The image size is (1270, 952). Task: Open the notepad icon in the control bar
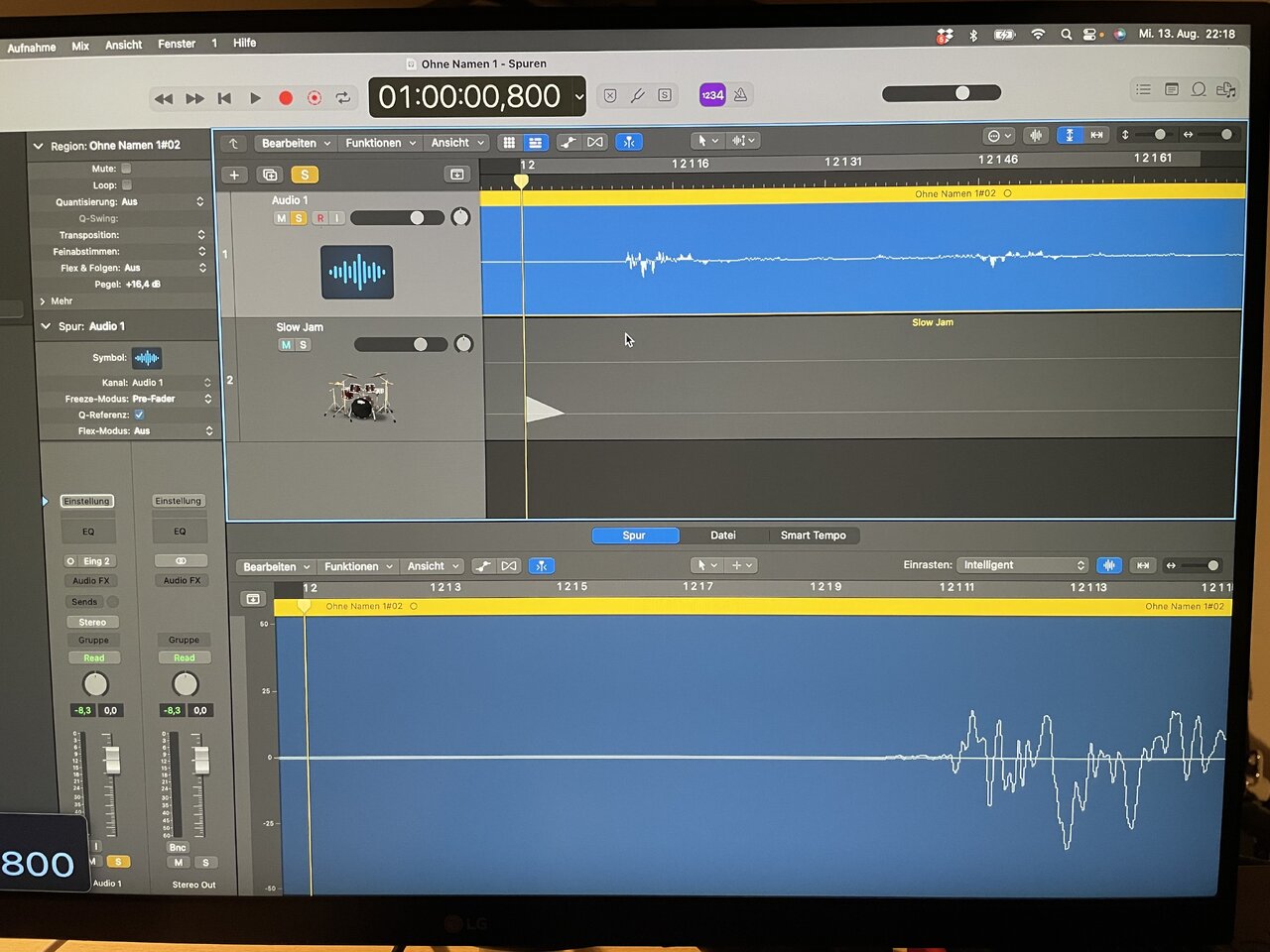1171,89
